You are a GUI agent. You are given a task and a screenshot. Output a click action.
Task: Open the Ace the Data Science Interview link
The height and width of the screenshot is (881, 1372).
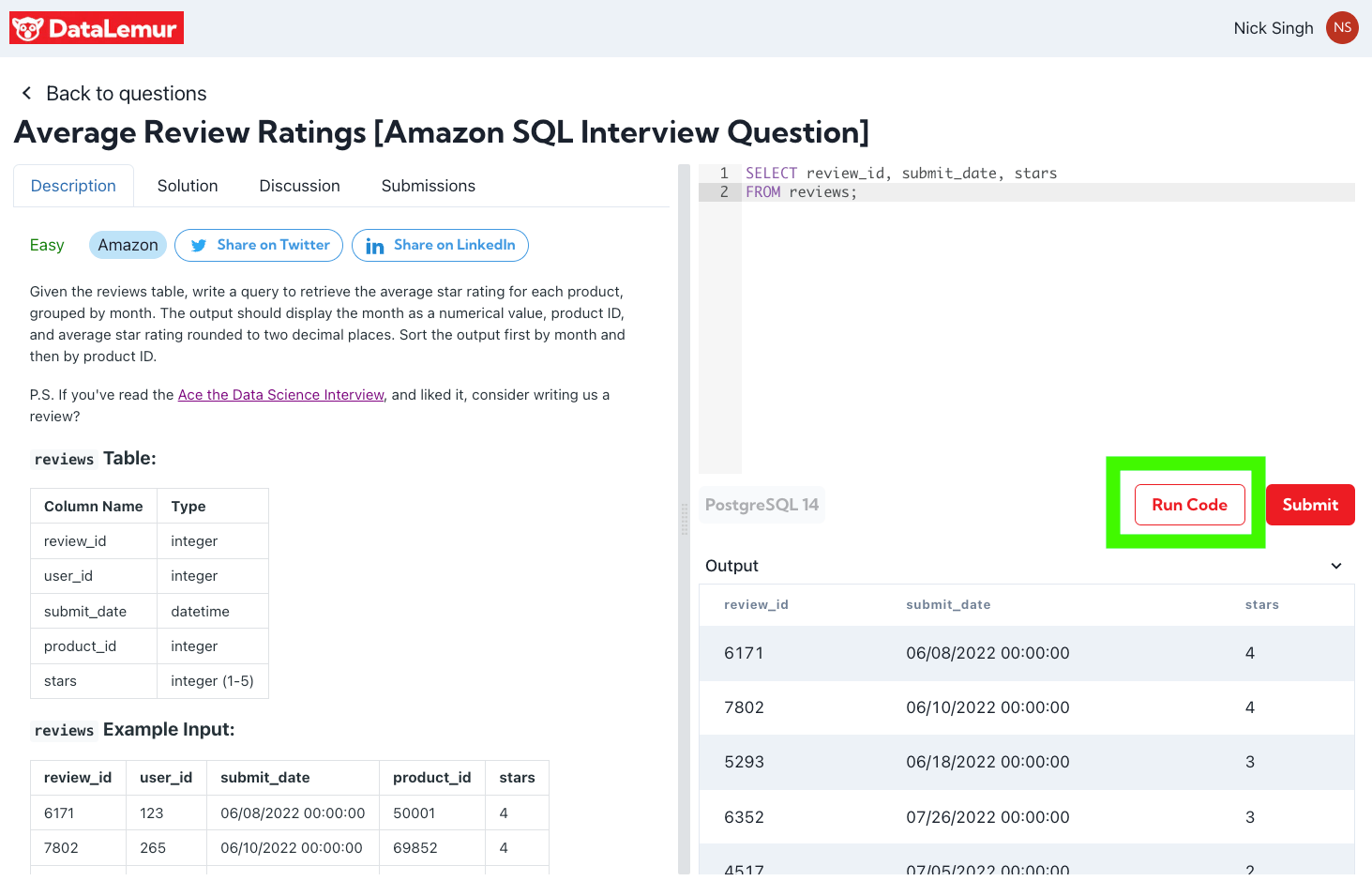pyautogui.click(x=280, y=395)
